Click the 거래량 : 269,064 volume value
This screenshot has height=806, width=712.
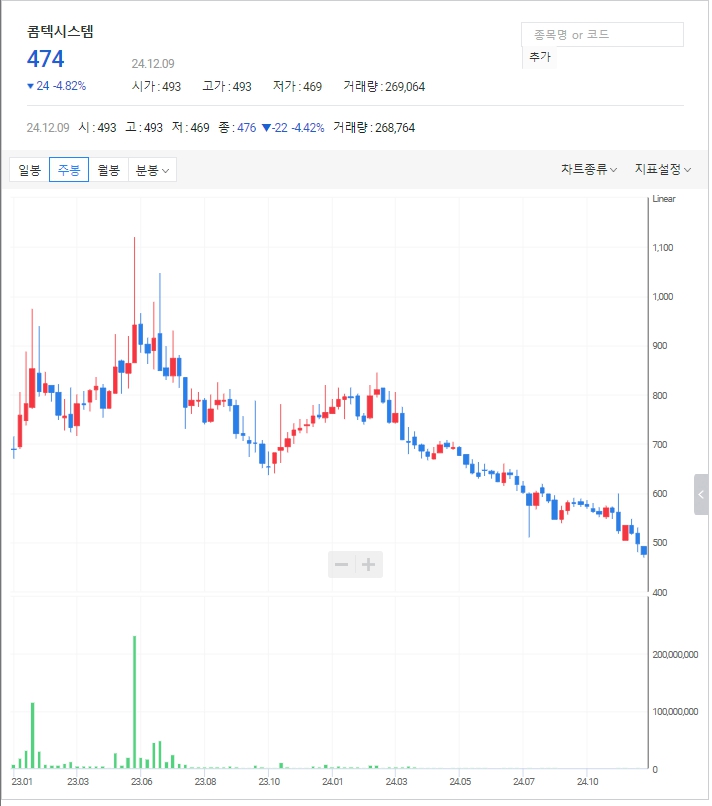pyautogui.click(x=384, y=86)
